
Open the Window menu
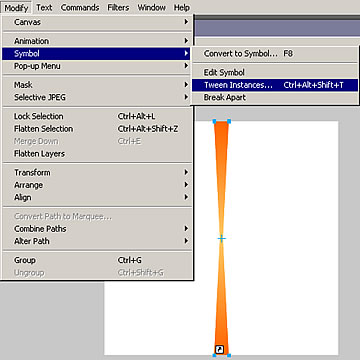point(152,7)
